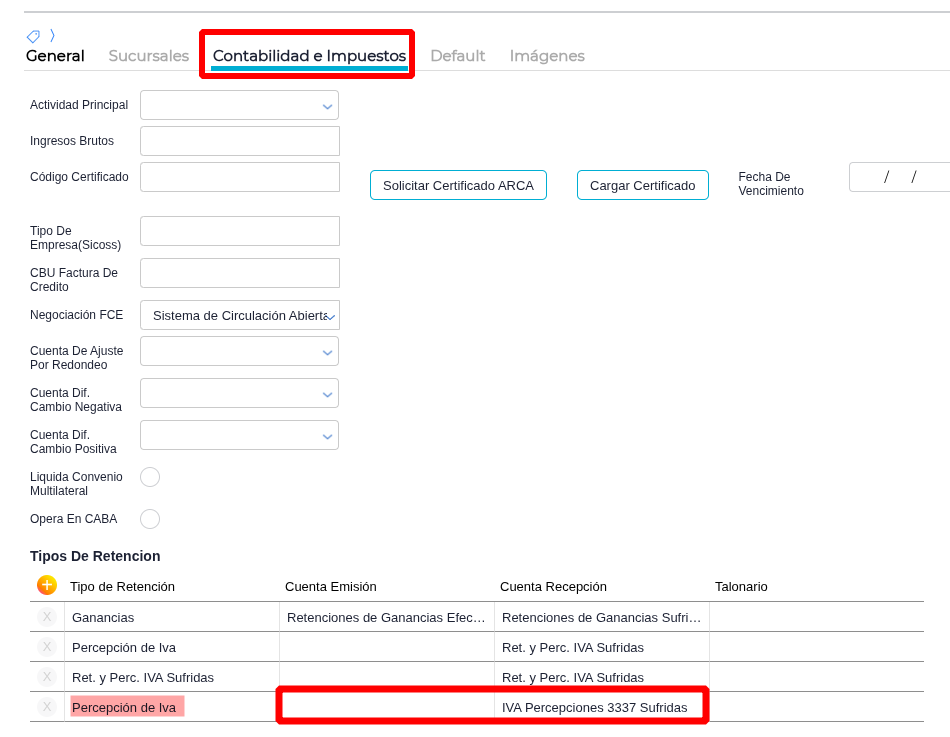Focus the Ingresos Brutos input field
This screenshot has height=737, width=950.
[240, 141]
